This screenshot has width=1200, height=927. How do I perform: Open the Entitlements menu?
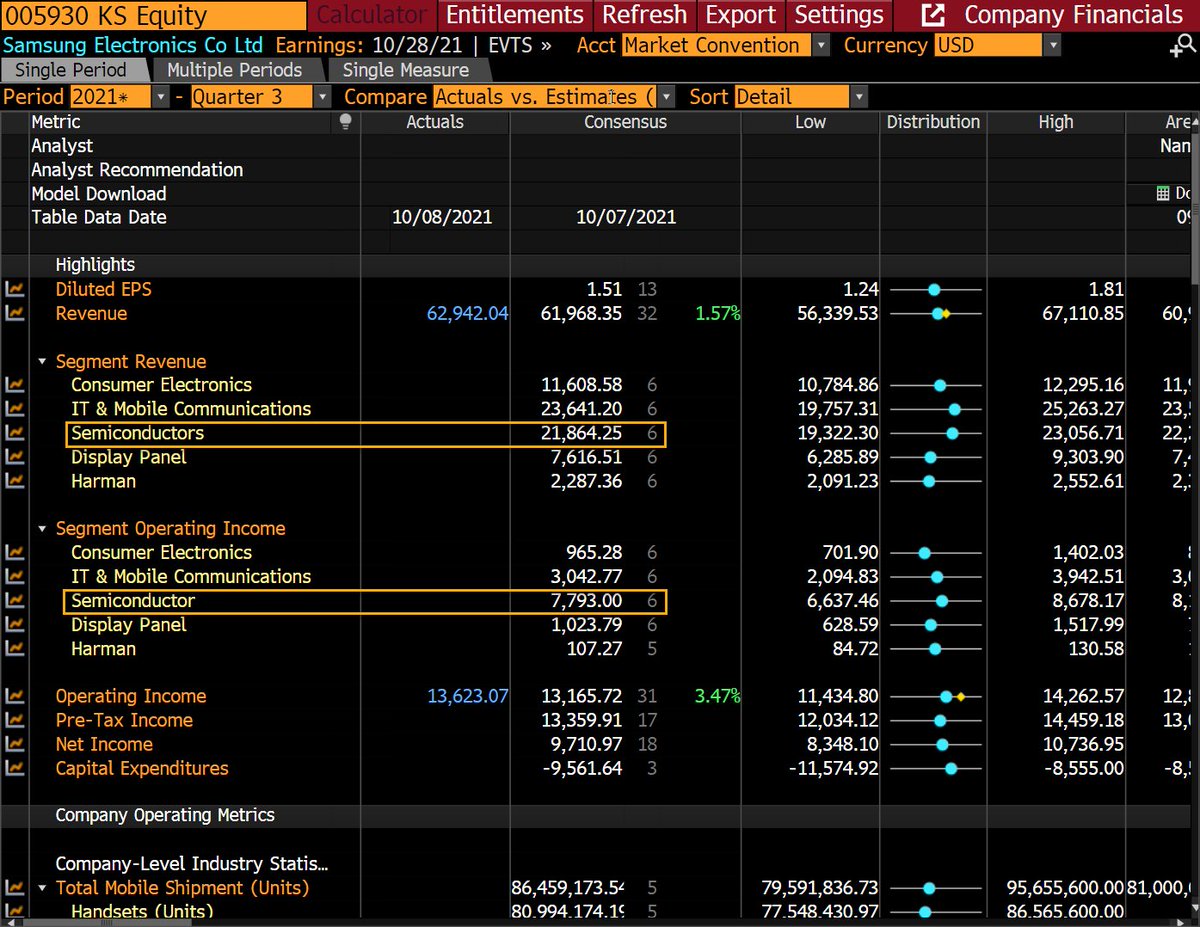515,15
